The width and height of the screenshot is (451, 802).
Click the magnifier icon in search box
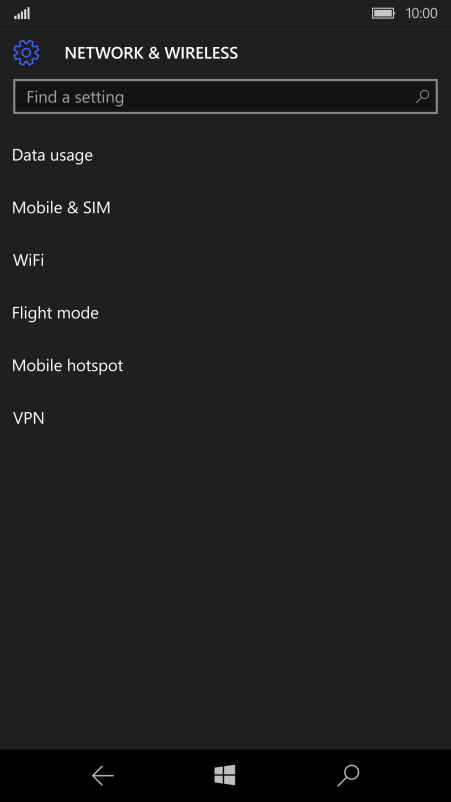(422, 96)
